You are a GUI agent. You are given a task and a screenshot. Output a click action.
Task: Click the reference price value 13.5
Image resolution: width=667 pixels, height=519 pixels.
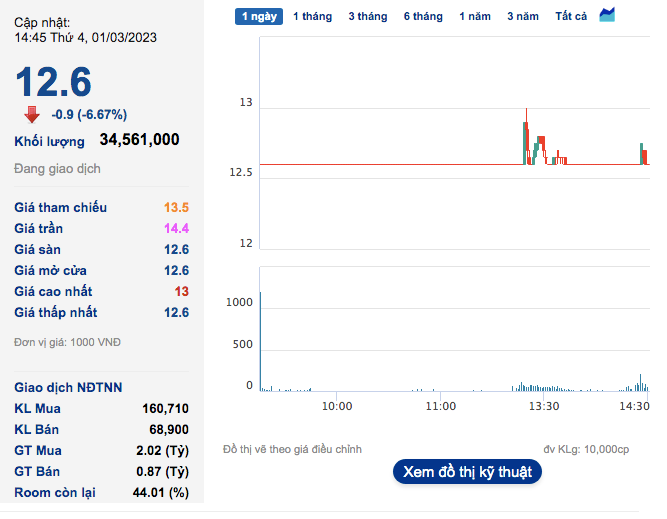pyautogui.click(x=176, y=208)
